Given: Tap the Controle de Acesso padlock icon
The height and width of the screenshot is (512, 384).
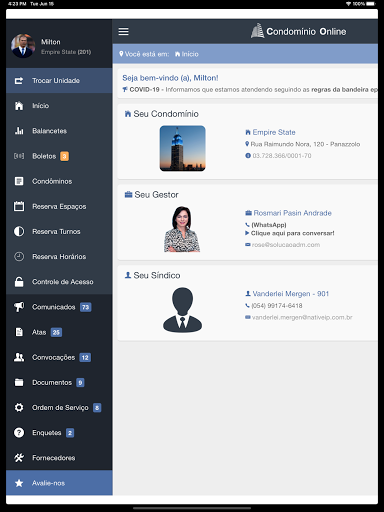Looking at the screenshot, I should point(19,282).
